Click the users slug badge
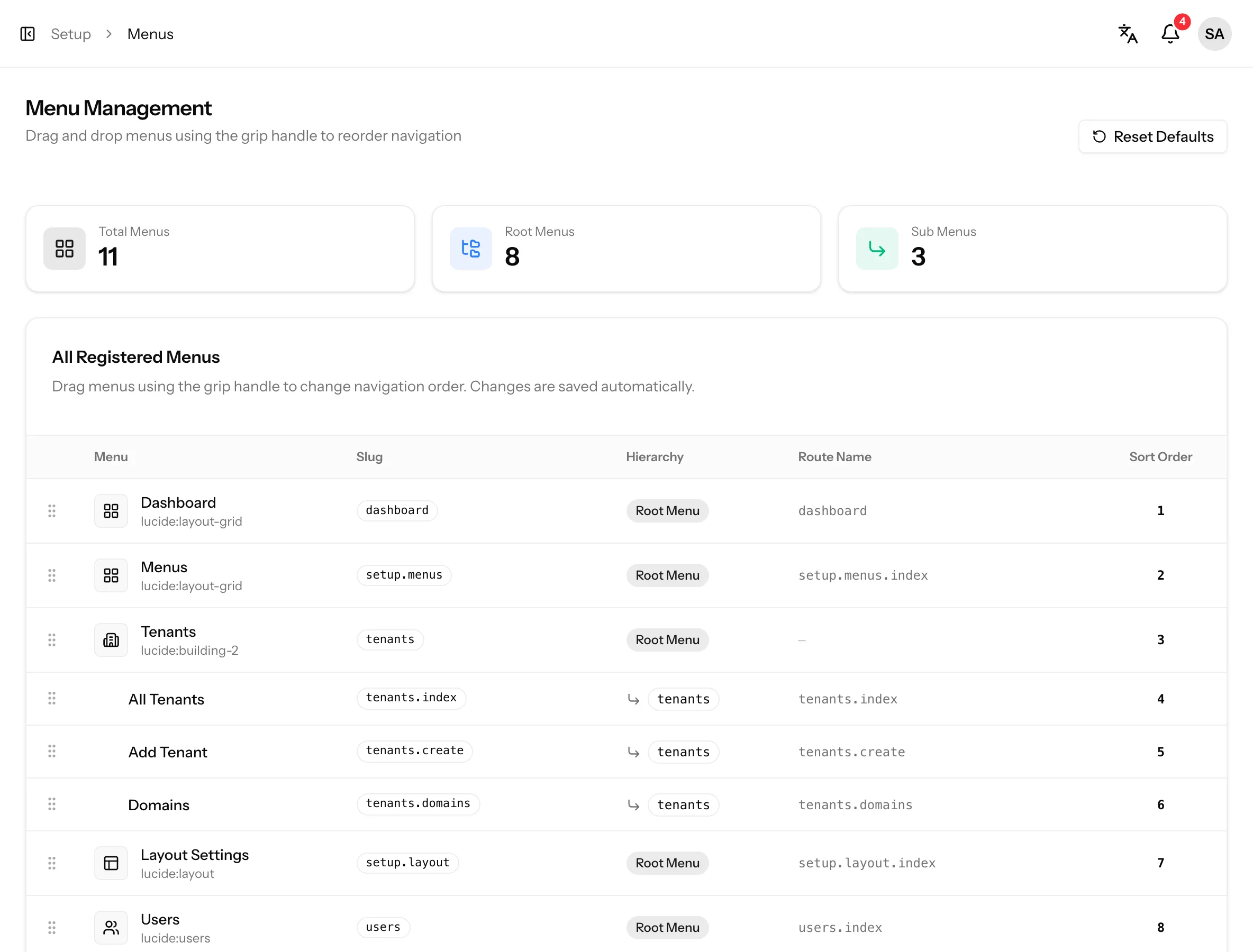The height and width of the screenshot is (952, 1253). [383, 927]
